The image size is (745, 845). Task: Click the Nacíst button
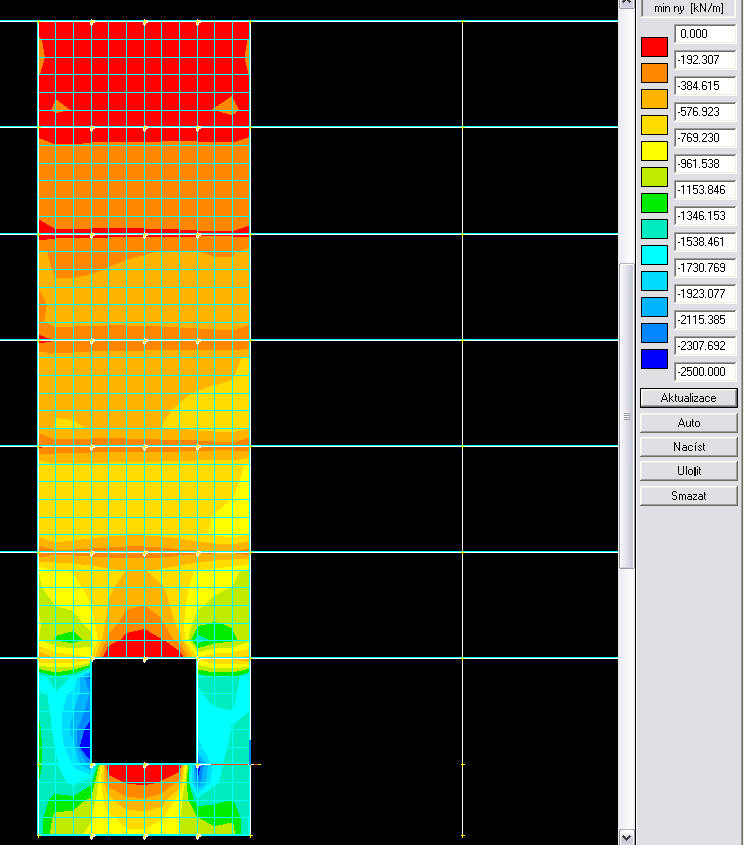689,447
